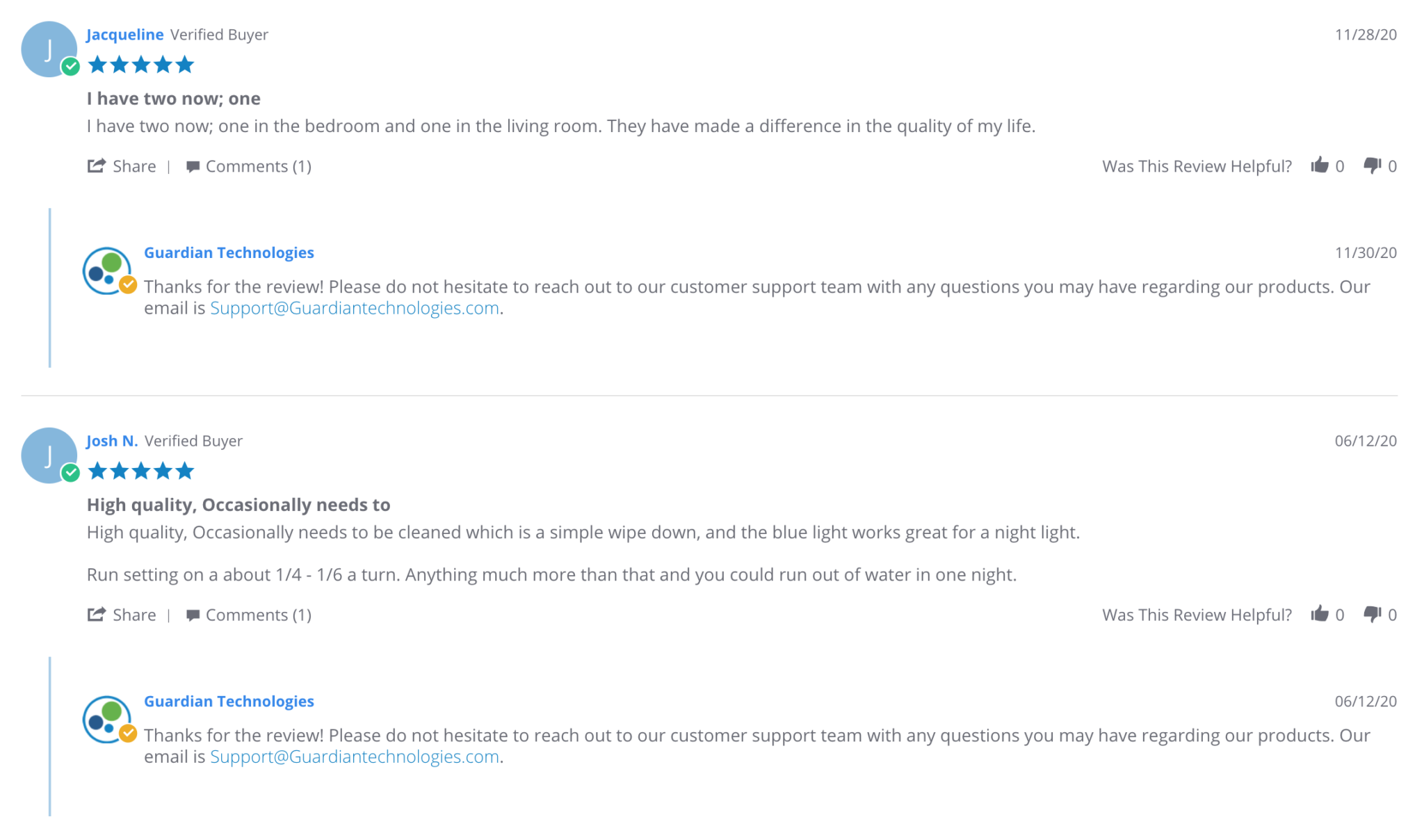Click comment bubble icon under Jacqueline's review
Viewport: 1424px width, 840px height.
pyautogui.click(x=193, y=166)
